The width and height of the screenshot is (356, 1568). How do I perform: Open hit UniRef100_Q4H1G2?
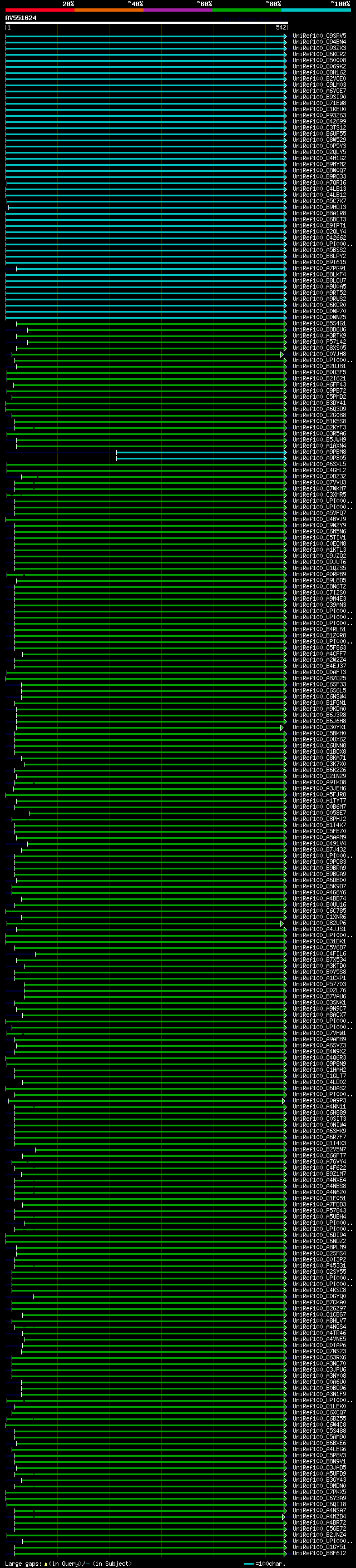click(319, 159)
